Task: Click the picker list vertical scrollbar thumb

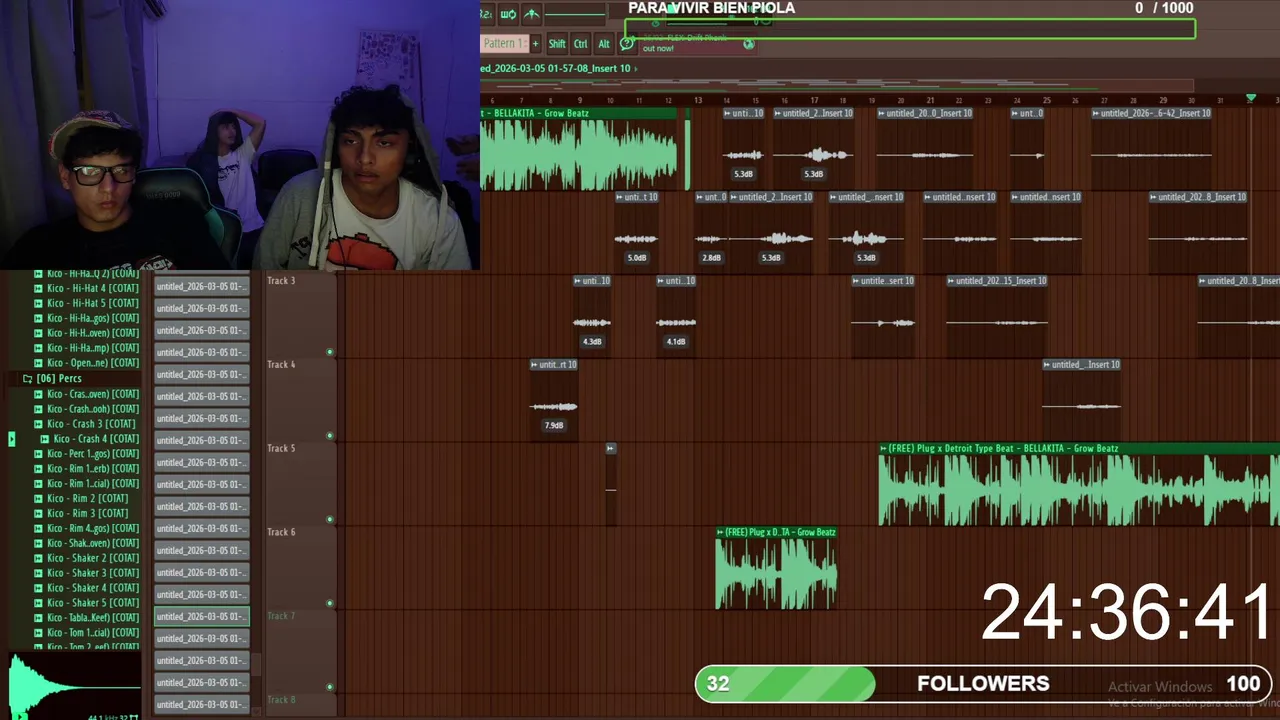Action: pyautogui.click(x=256, y=664)
